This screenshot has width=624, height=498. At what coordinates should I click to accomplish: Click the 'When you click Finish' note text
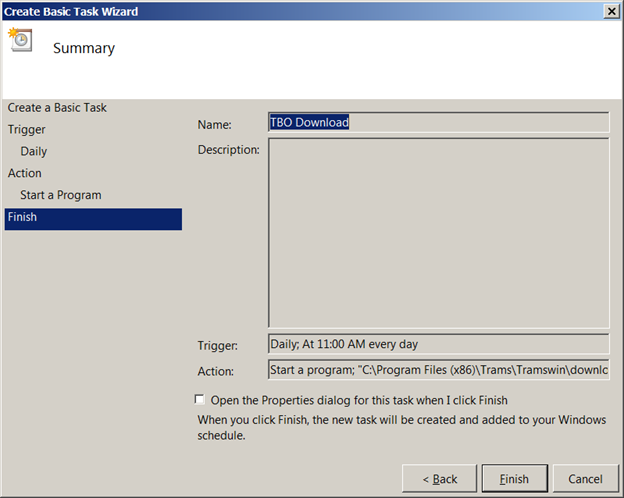[402, 428]
